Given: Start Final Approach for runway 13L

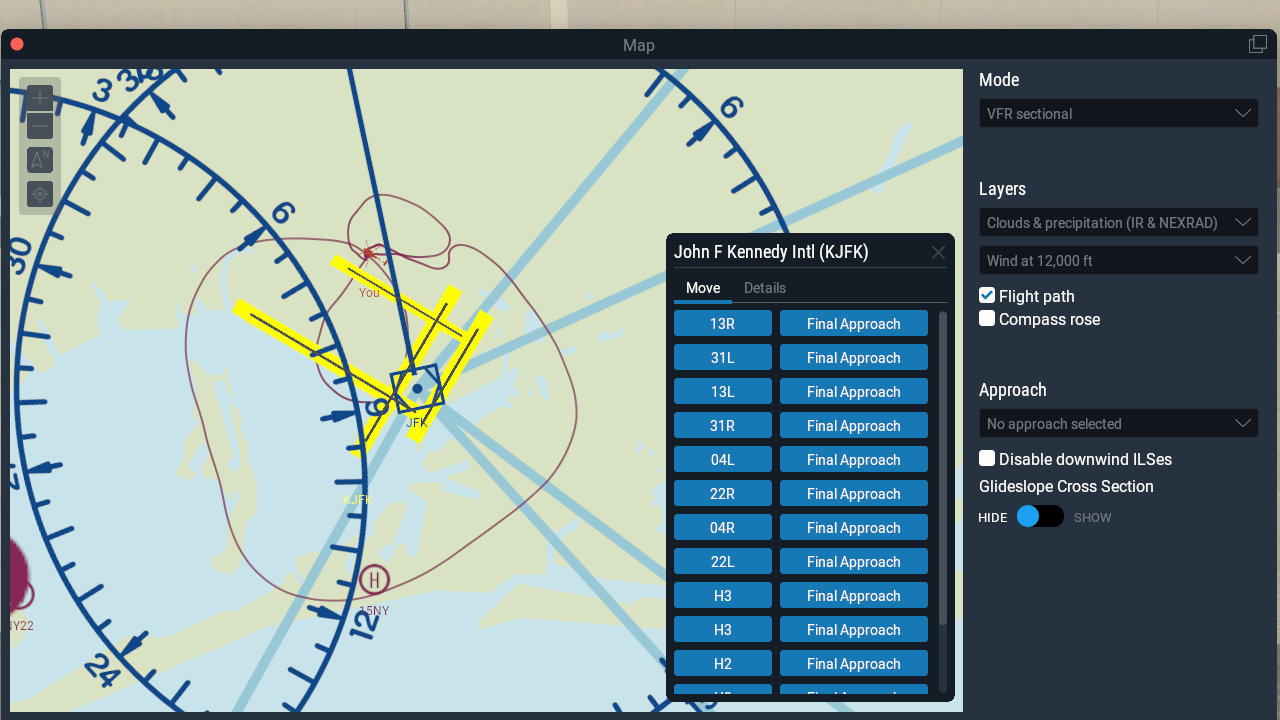Looking at the screenshot, I should (x=854, y=392).
